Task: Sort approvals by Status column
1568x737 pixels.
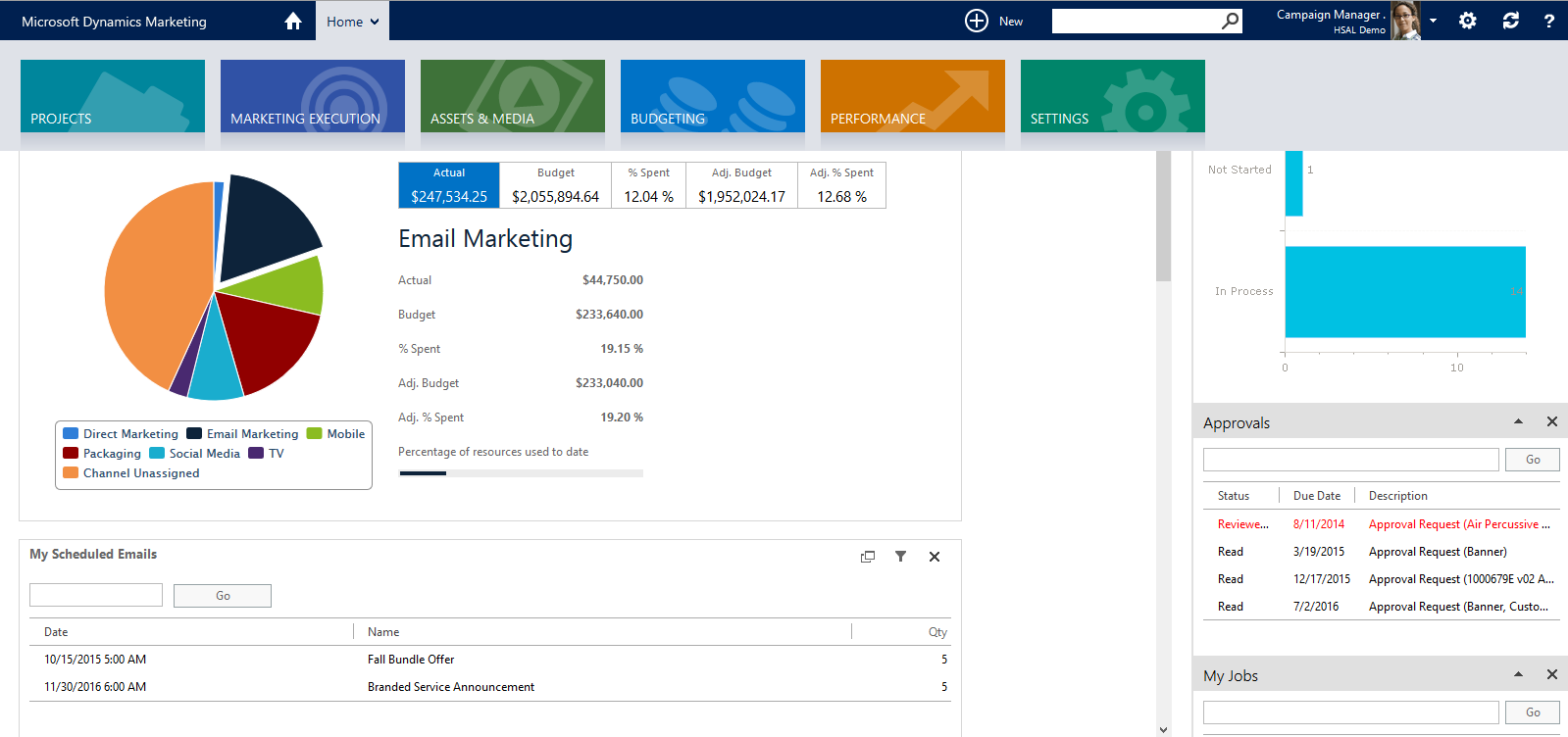Action: pos(1234,496)
